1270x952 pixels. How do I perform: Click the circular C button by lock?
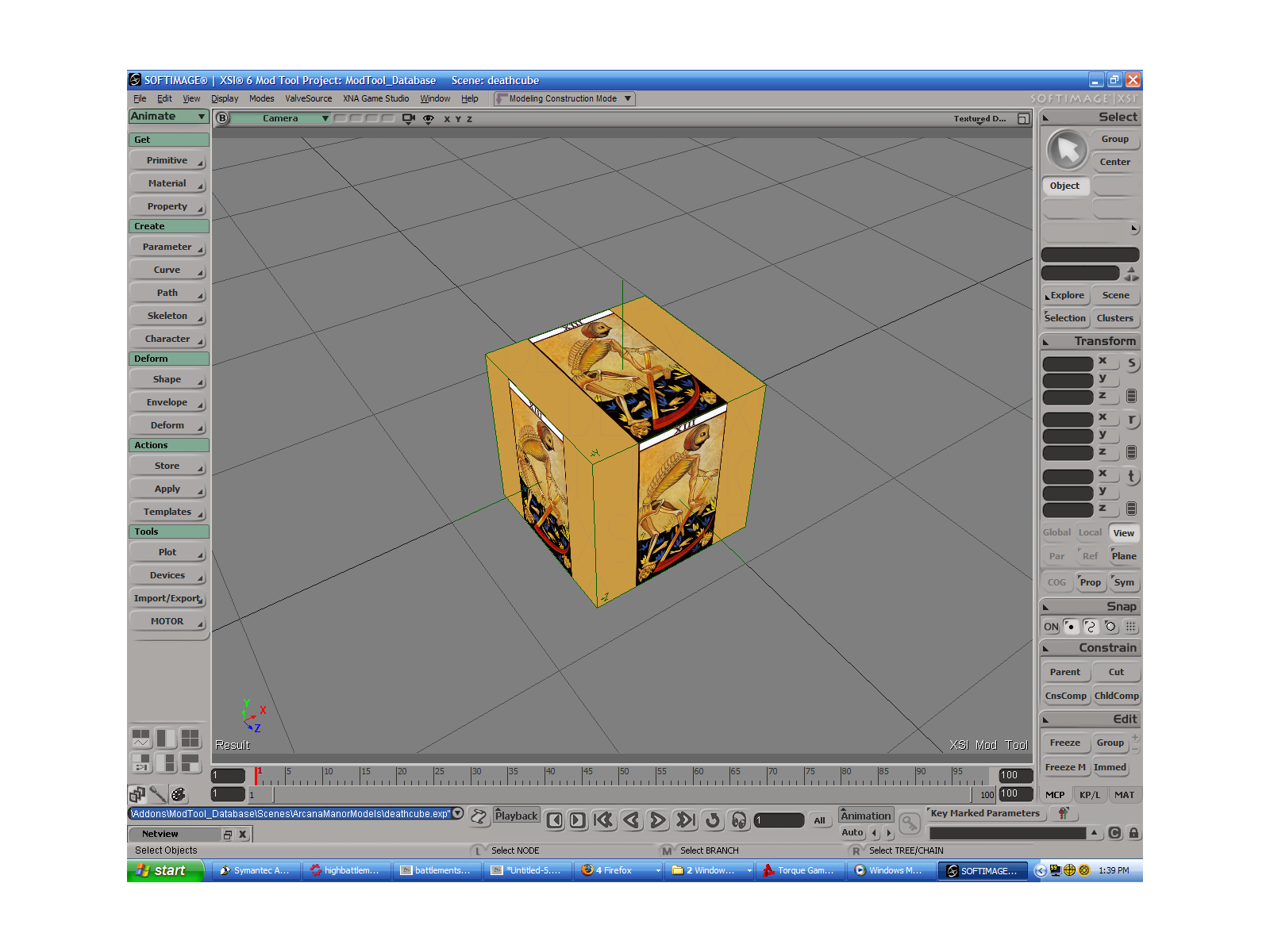1114,833
